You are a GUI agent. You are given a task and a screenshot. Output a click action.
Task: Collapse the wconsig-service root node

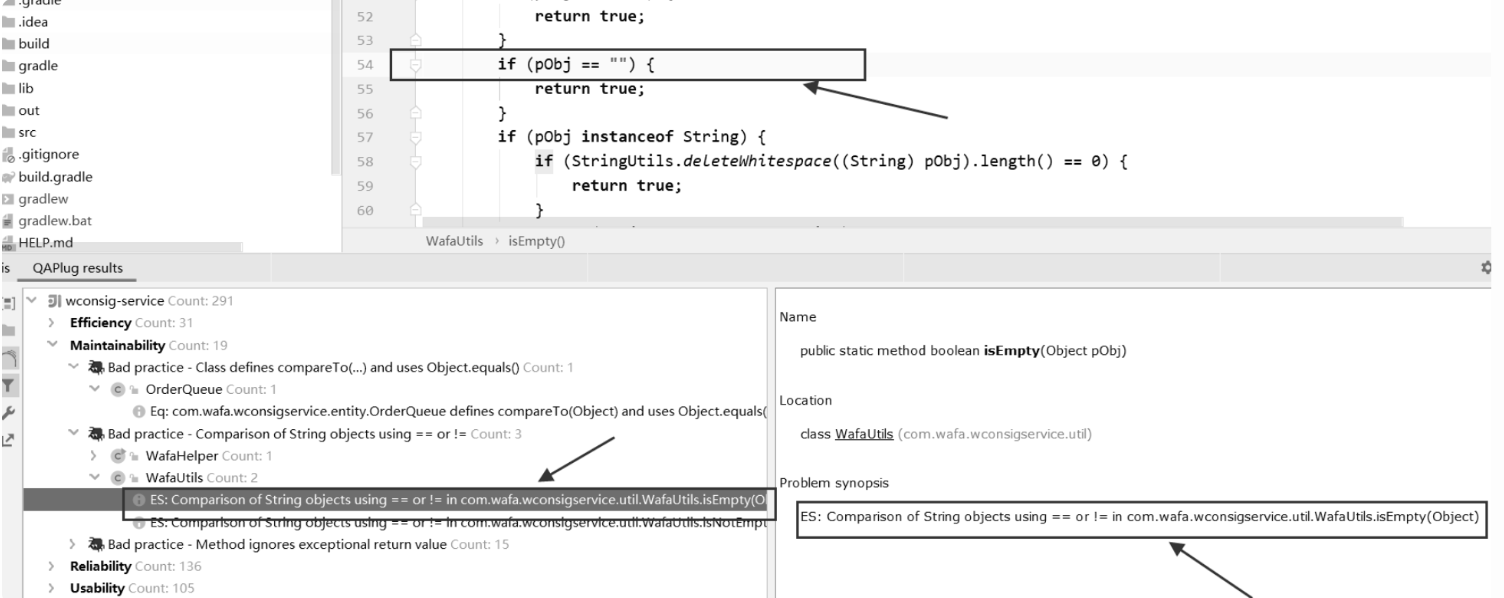point(34,301)
